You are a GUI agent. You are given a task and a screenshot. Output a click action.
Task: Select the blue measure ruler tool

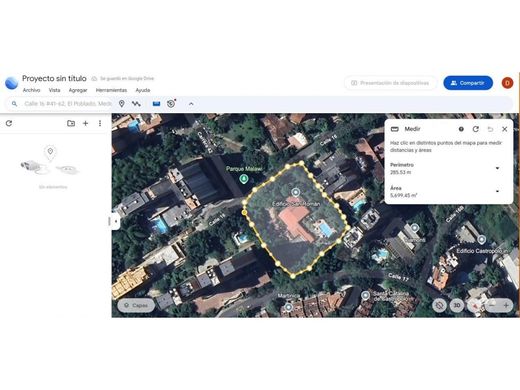156,104
